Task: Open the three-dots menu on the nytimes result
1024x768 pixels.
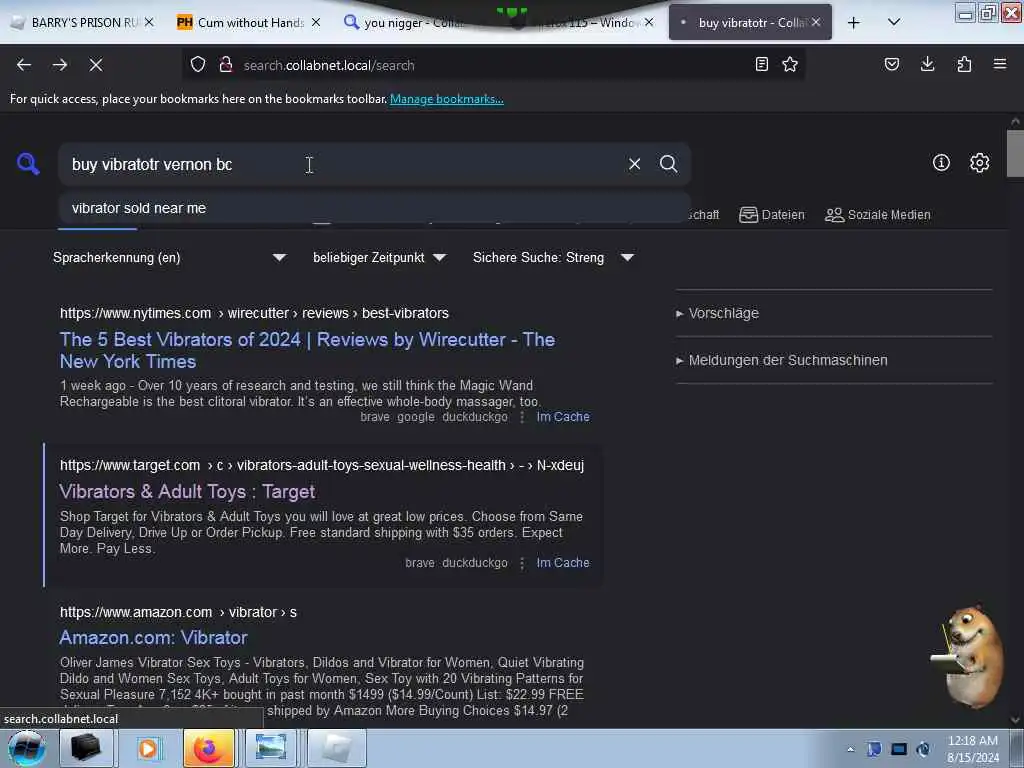Action: 522,417
